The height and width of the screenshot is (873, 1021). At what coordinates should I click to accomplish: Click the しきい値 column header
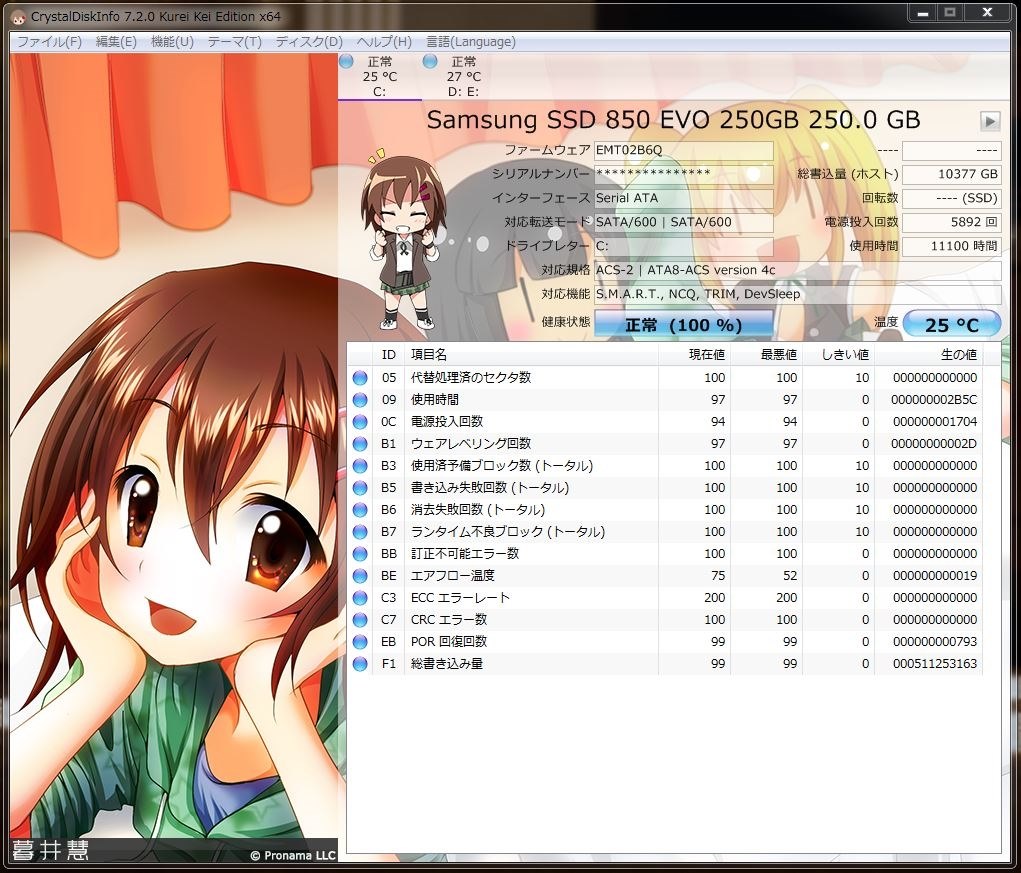[x=839, y=355]
